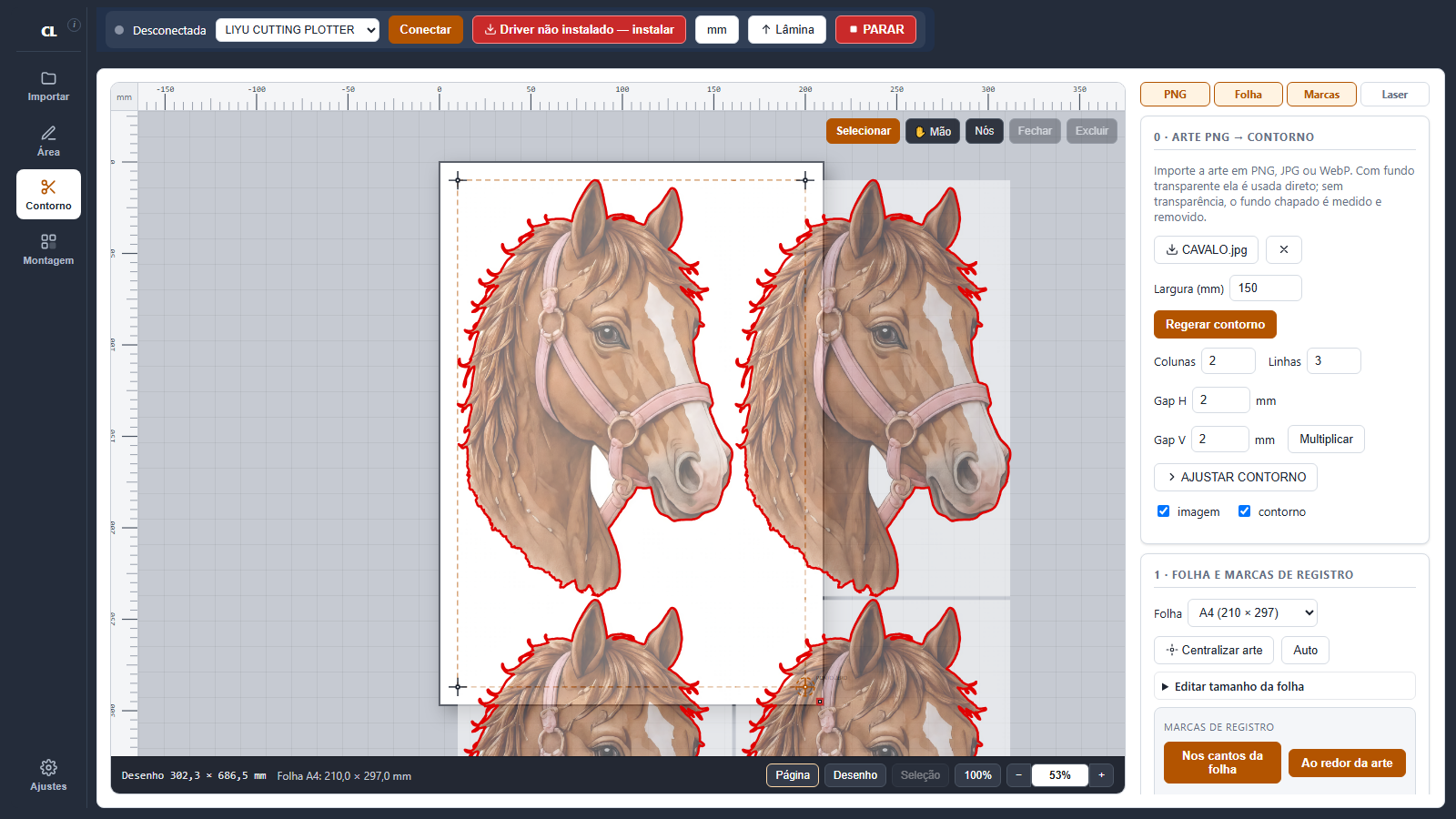The height and width of the screenshot is (819, 1456).
Task: Choose Nos cantos da folha marks
Action: [1222, 763]
